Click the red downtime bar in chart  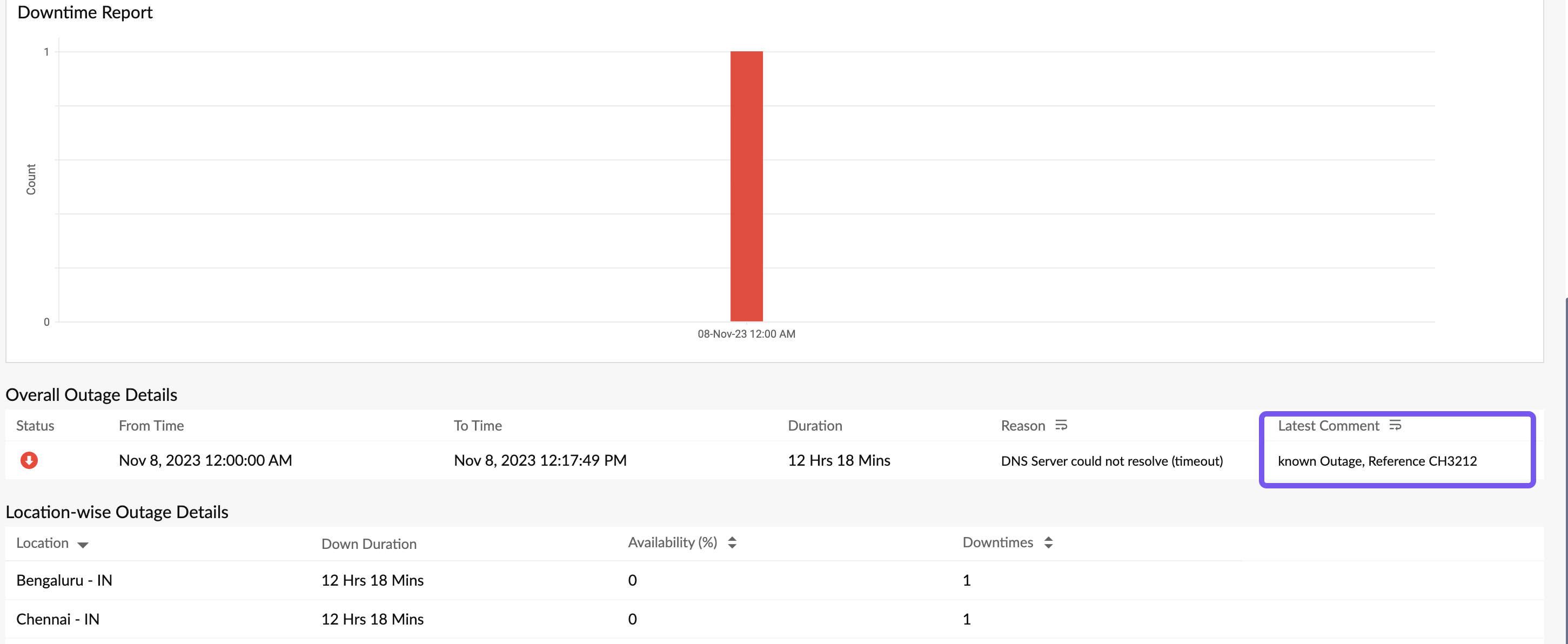(746, 186)
